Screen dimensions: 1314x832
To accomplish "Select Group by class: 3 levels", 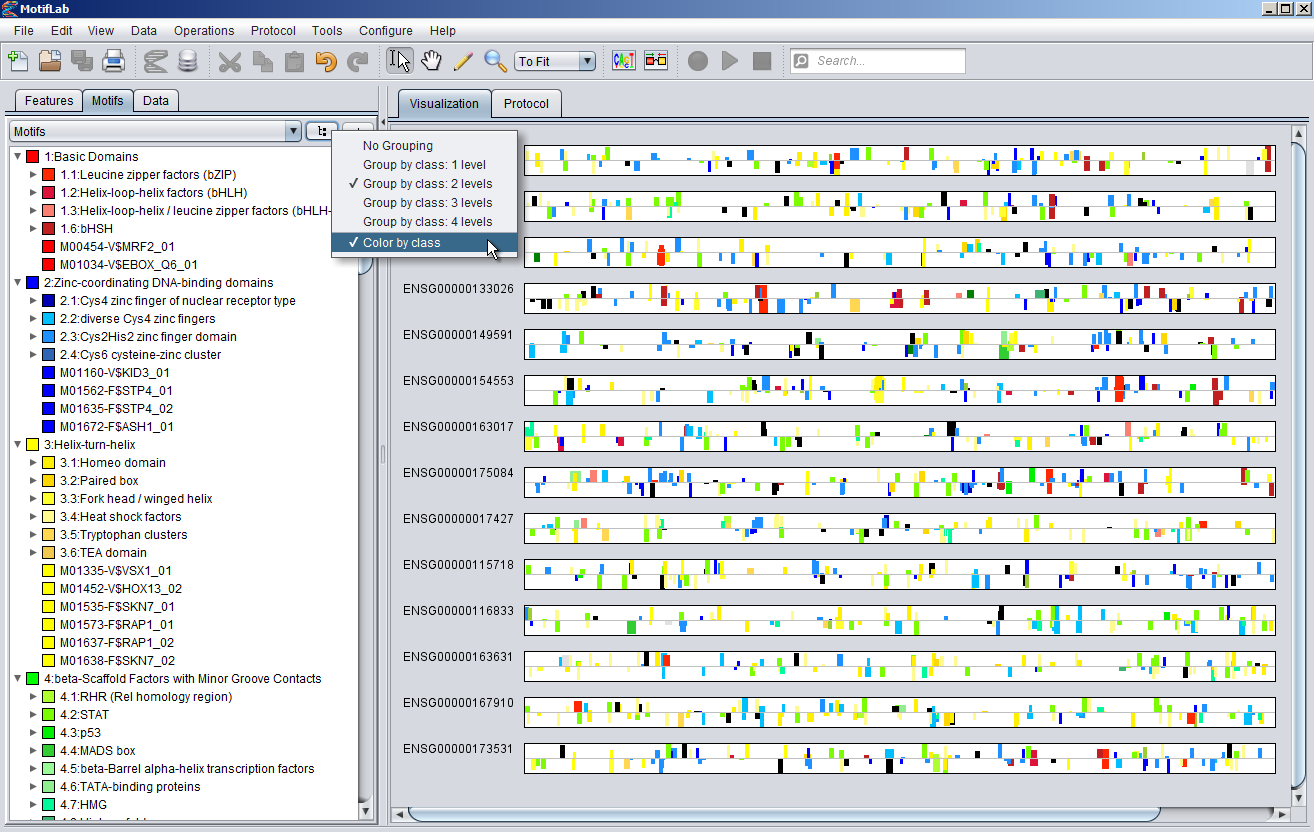I will 425,203.
